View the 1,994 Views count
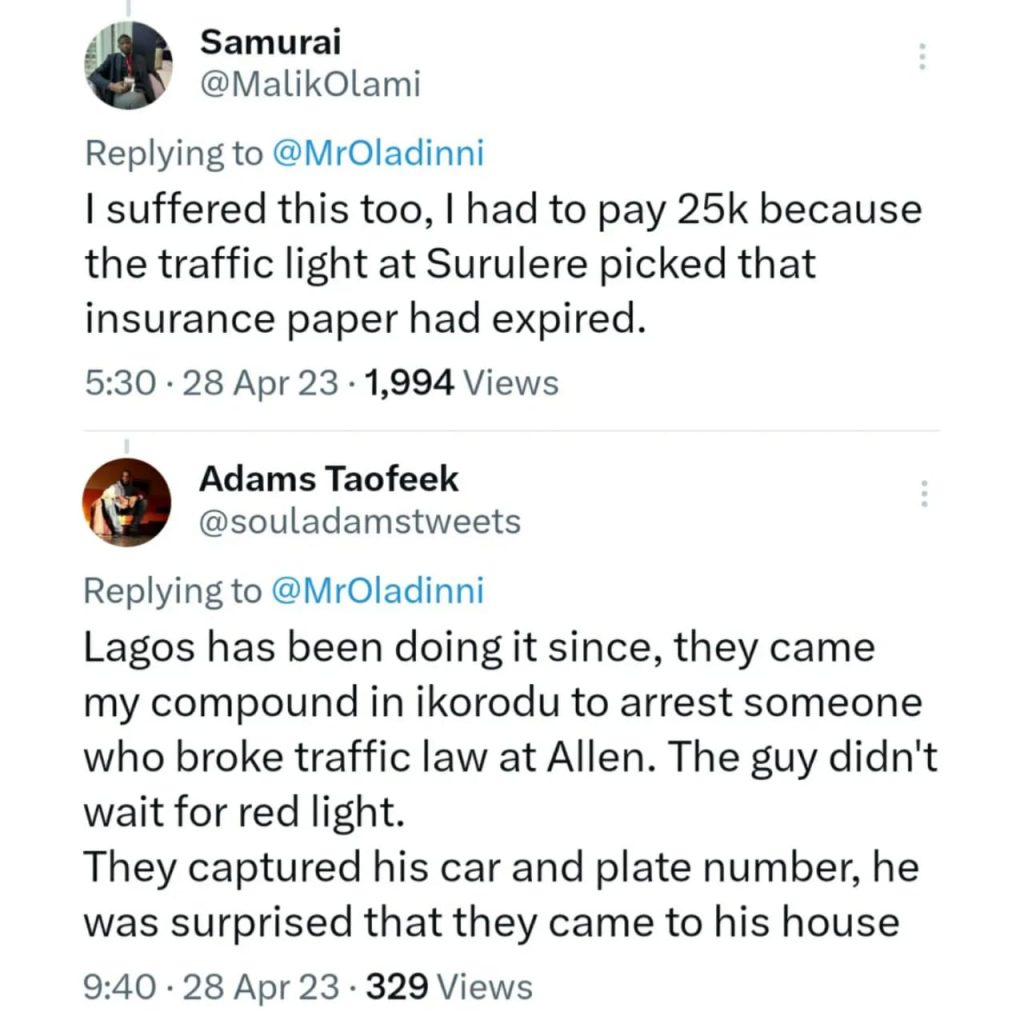1024x1024 pixels. coord(463,382)
